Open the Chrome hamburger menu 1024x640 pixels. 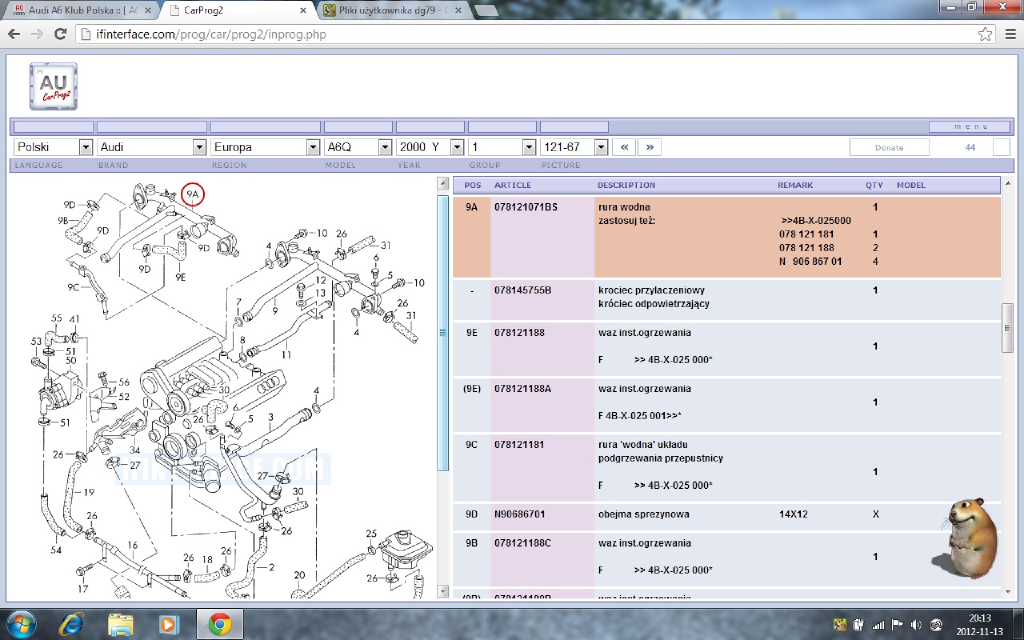pyautogui.click(x=1010, y=35)
